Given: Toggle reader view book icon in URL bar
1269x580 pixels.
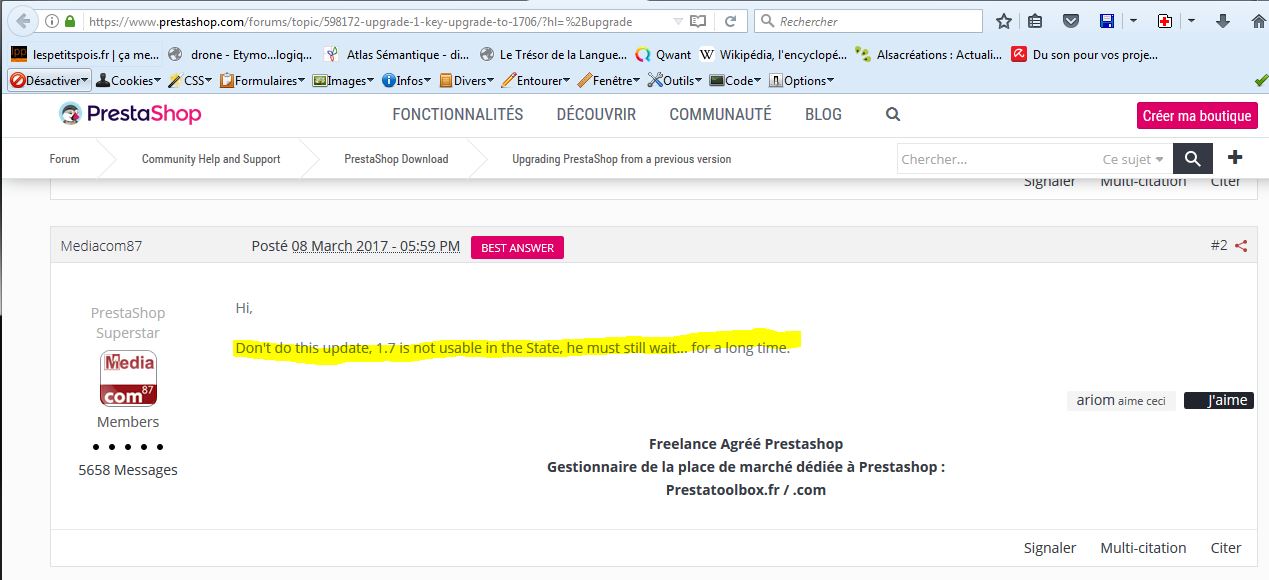Looking at the screenshot, I should click(697, 21).
